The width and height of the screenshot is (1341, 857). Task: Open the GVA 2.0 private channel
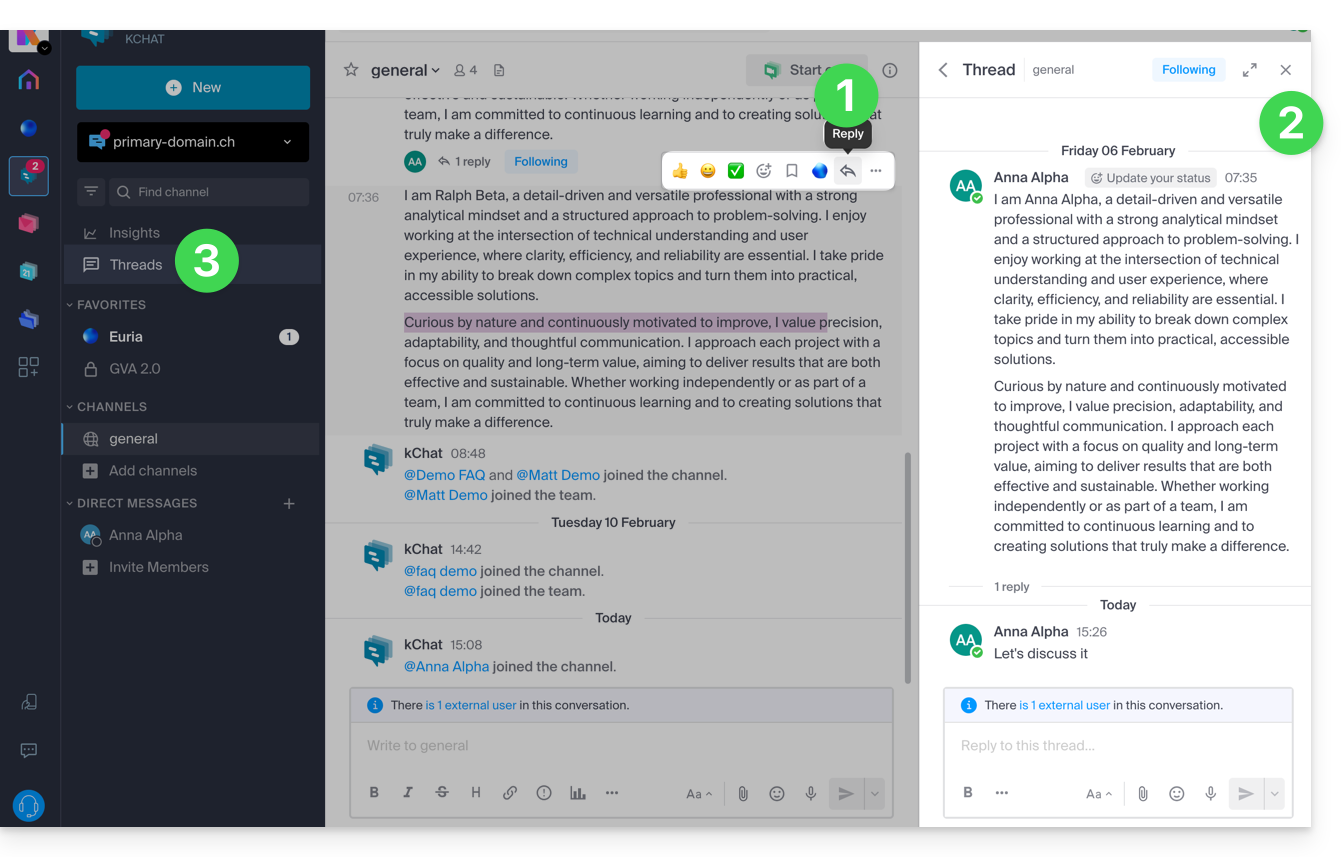point(191,369)
